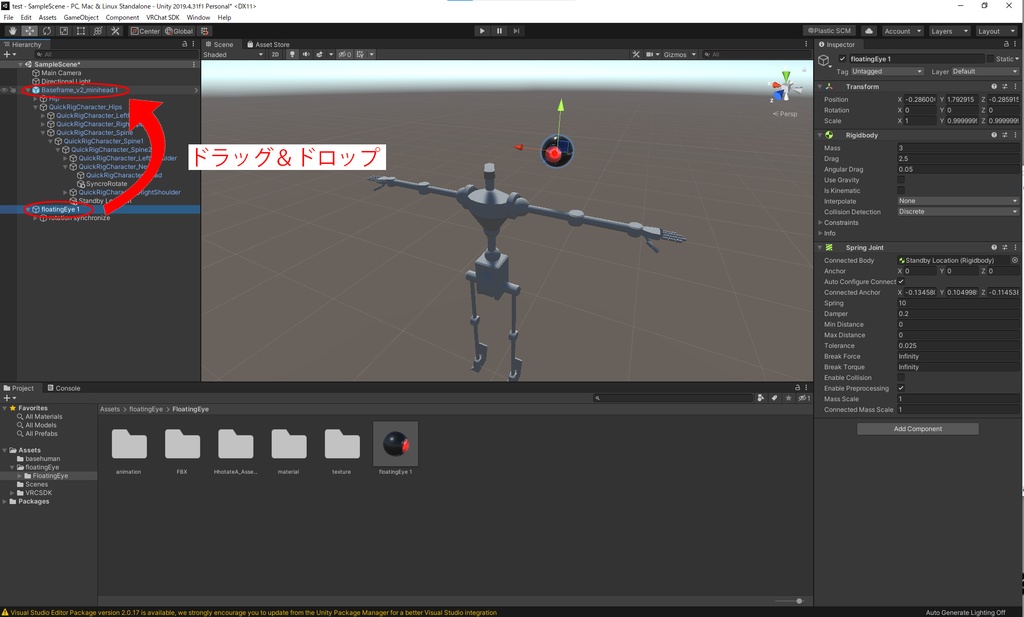Viewport: 1024px width, 617px height.
Task: Toggle the scene lighting icon in Scene view
Action: tap(293, 54)
